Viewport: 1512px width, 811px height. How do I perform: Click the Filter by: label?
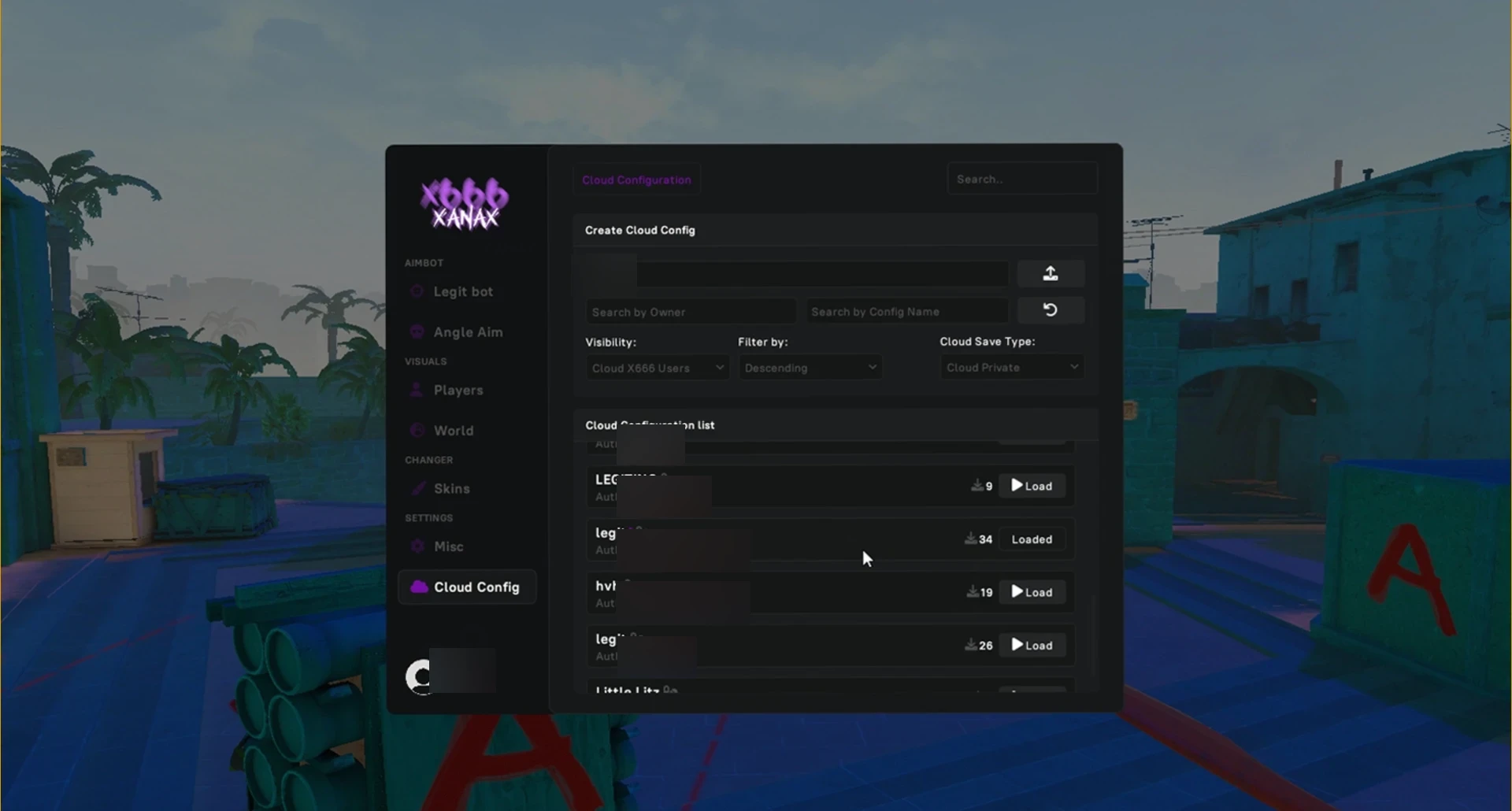click(x=762, y=342)
